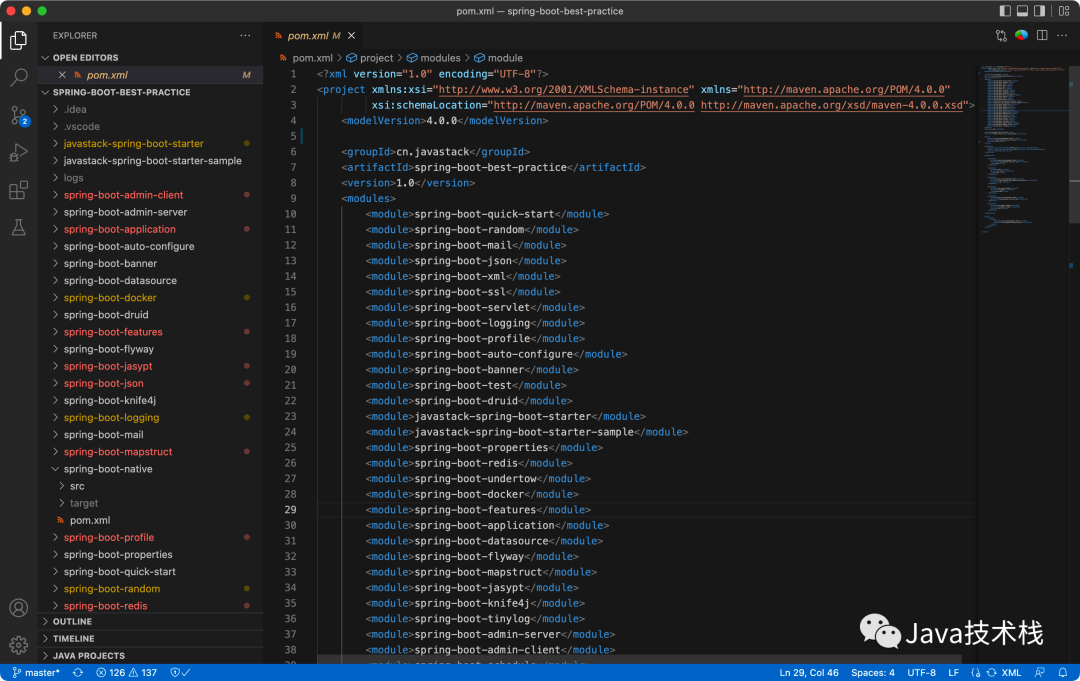Viewport: 1080px width, 681px height.
Task: Select project breadcrumb item
Action: (x=370, y=58)
